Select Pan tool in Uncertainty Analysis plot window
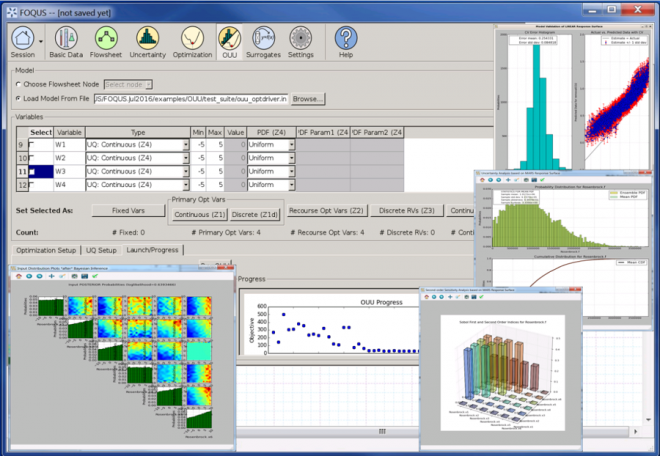Viewport: 660px width, 456px height. (x=508, y=180)
